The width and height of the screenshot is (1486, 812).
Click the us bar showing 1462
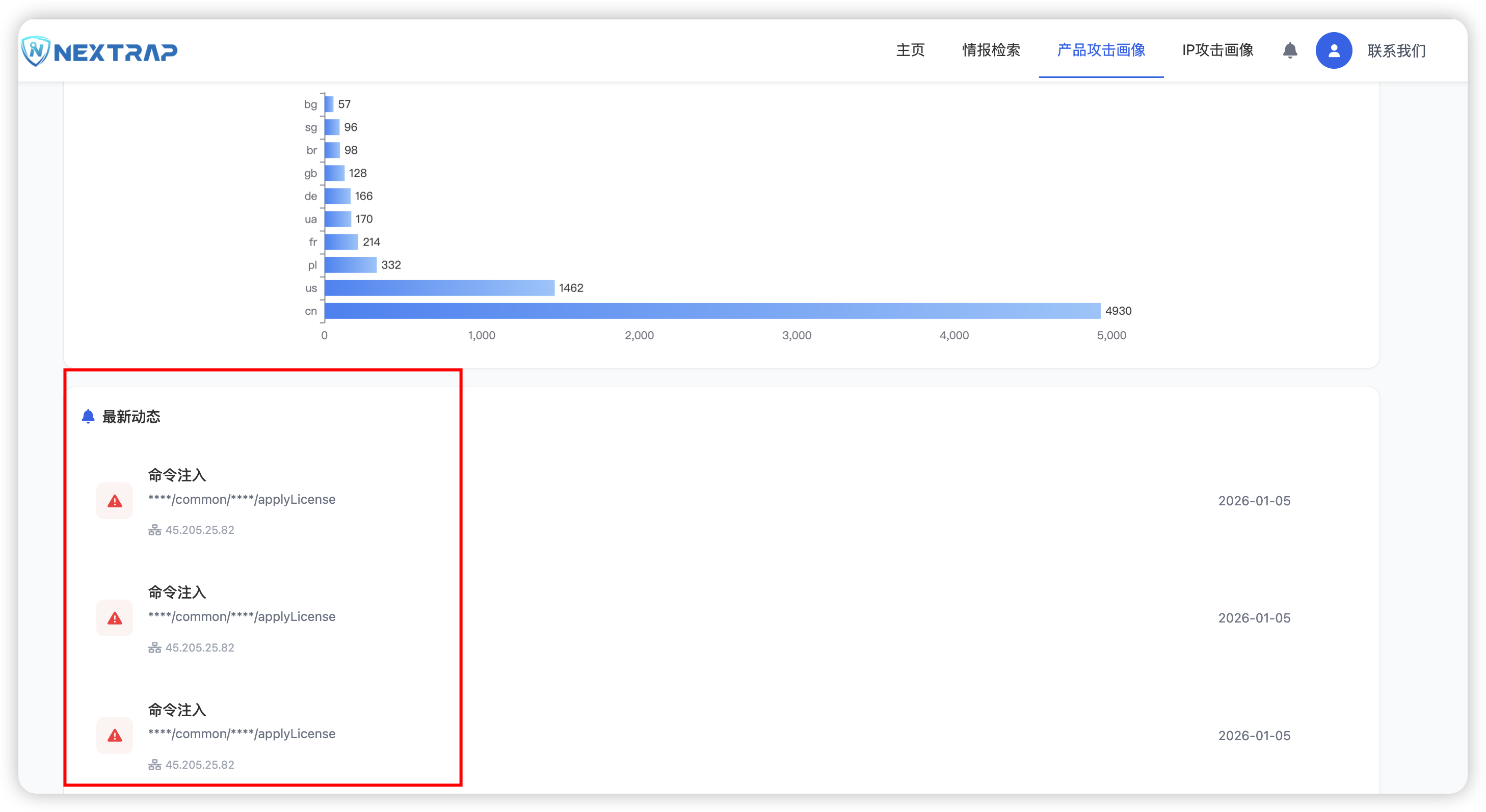440,288
